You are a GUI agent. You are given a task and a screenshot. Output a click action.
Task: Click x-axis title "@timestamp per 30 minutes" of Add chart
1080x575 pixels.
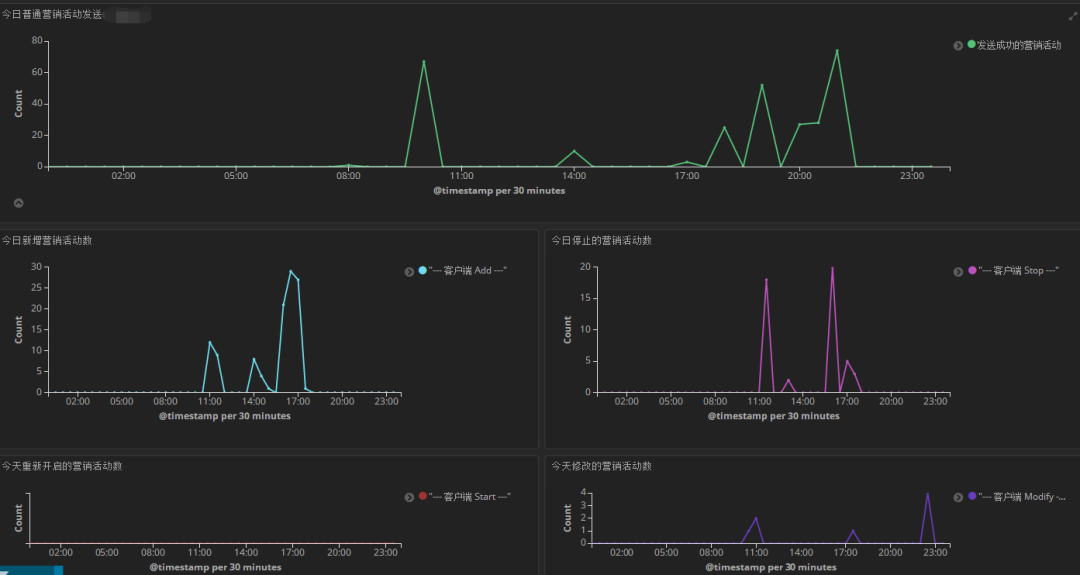pos(225,416)
